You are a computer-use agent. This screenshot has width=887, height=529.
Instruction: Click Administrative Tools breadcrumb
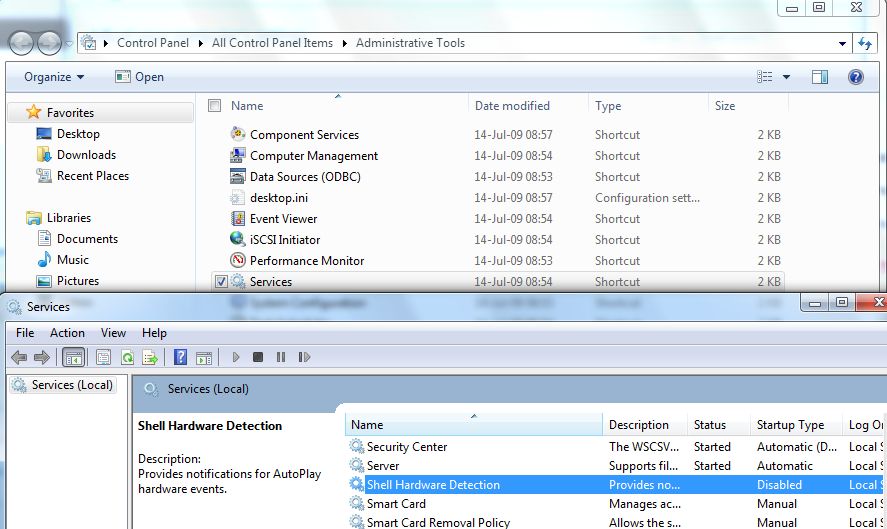tap(410, 43)
